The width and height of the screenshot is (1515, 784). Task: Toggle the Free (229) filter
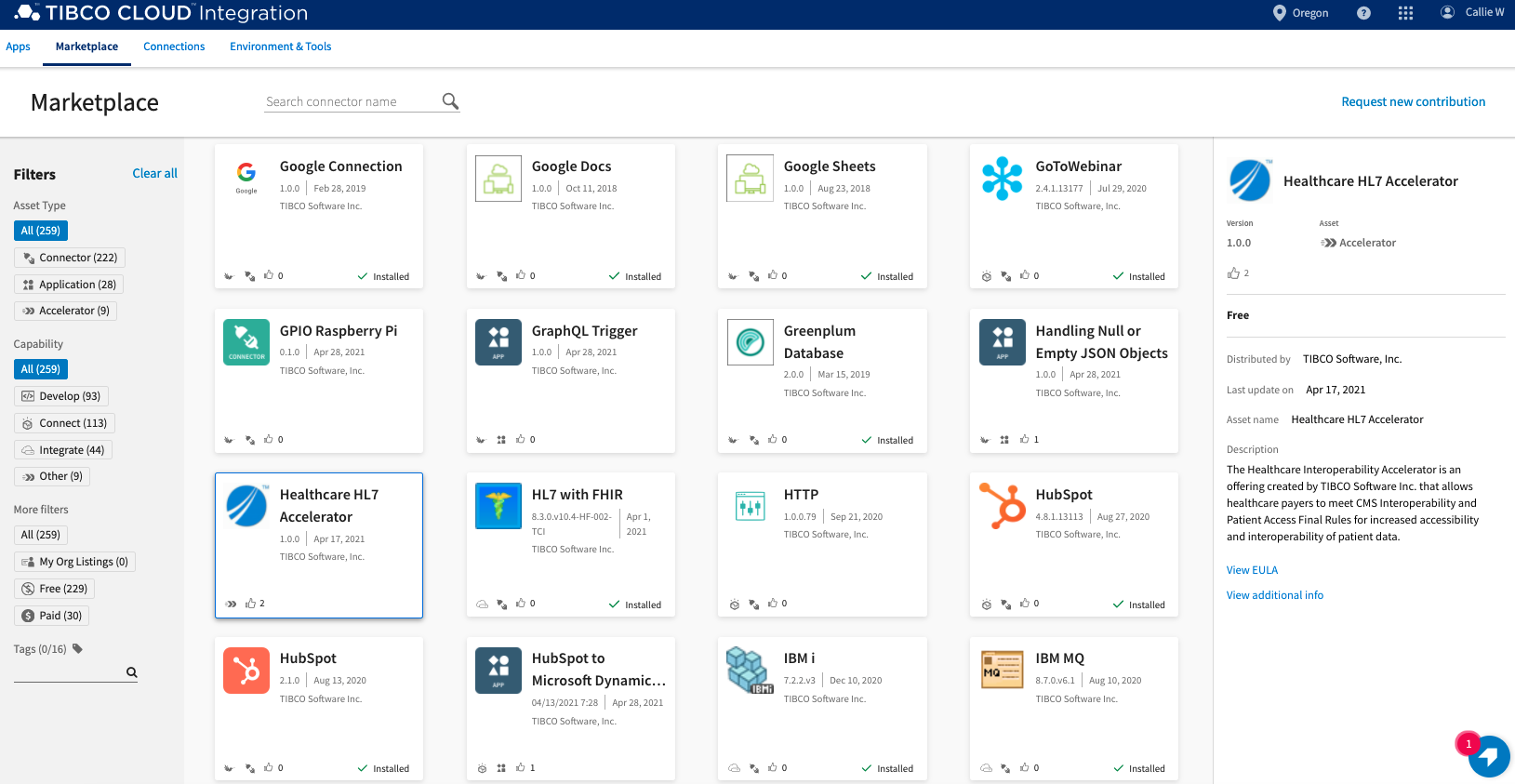[x=55, y=589]
